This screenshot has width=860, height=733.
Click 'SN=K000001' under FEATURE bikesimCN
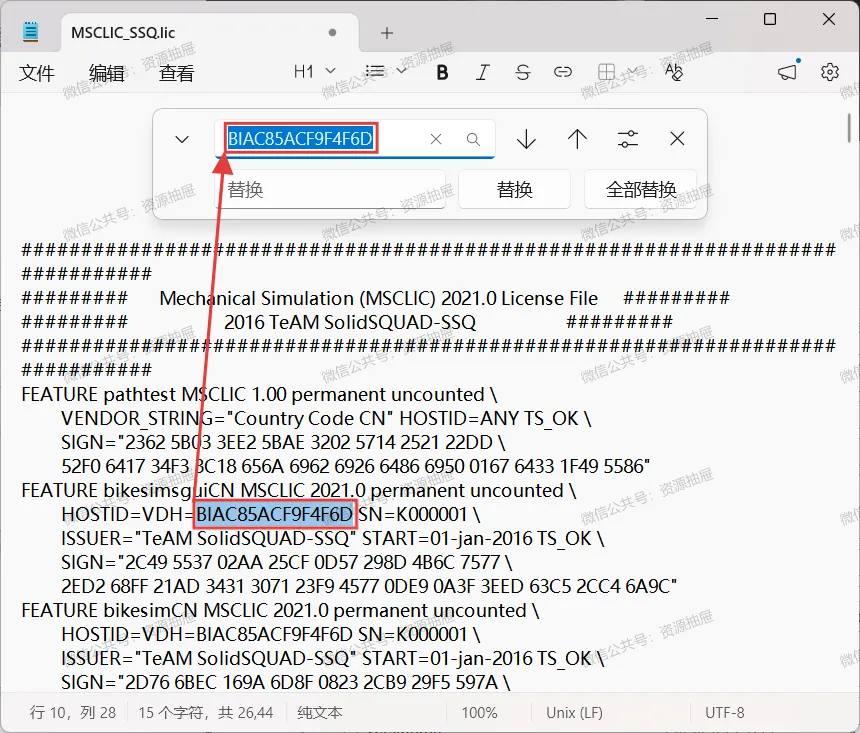pos(412,635)
